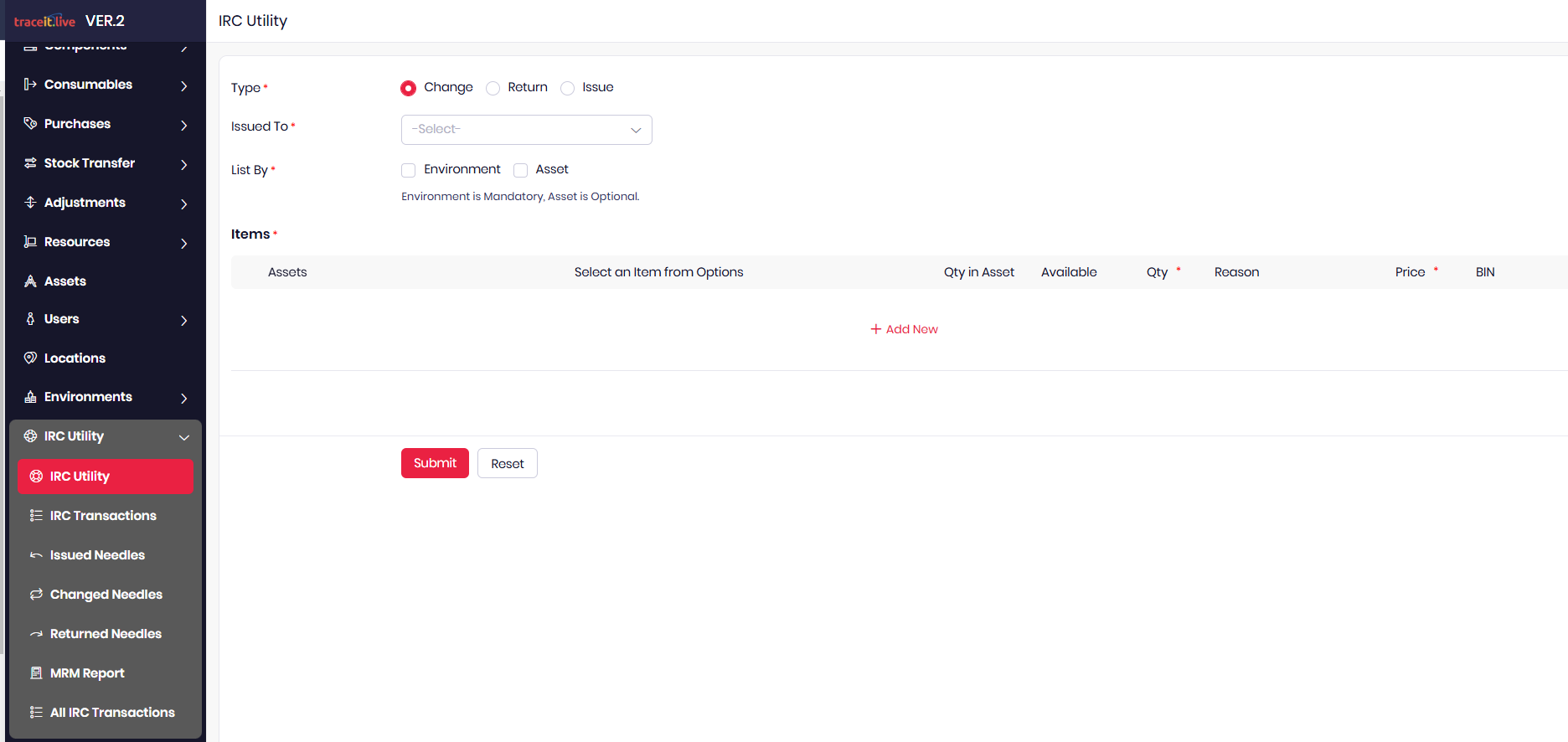Open the Issued To dropdown
The width and height of the screenshot is (1568, 742).
526,130
